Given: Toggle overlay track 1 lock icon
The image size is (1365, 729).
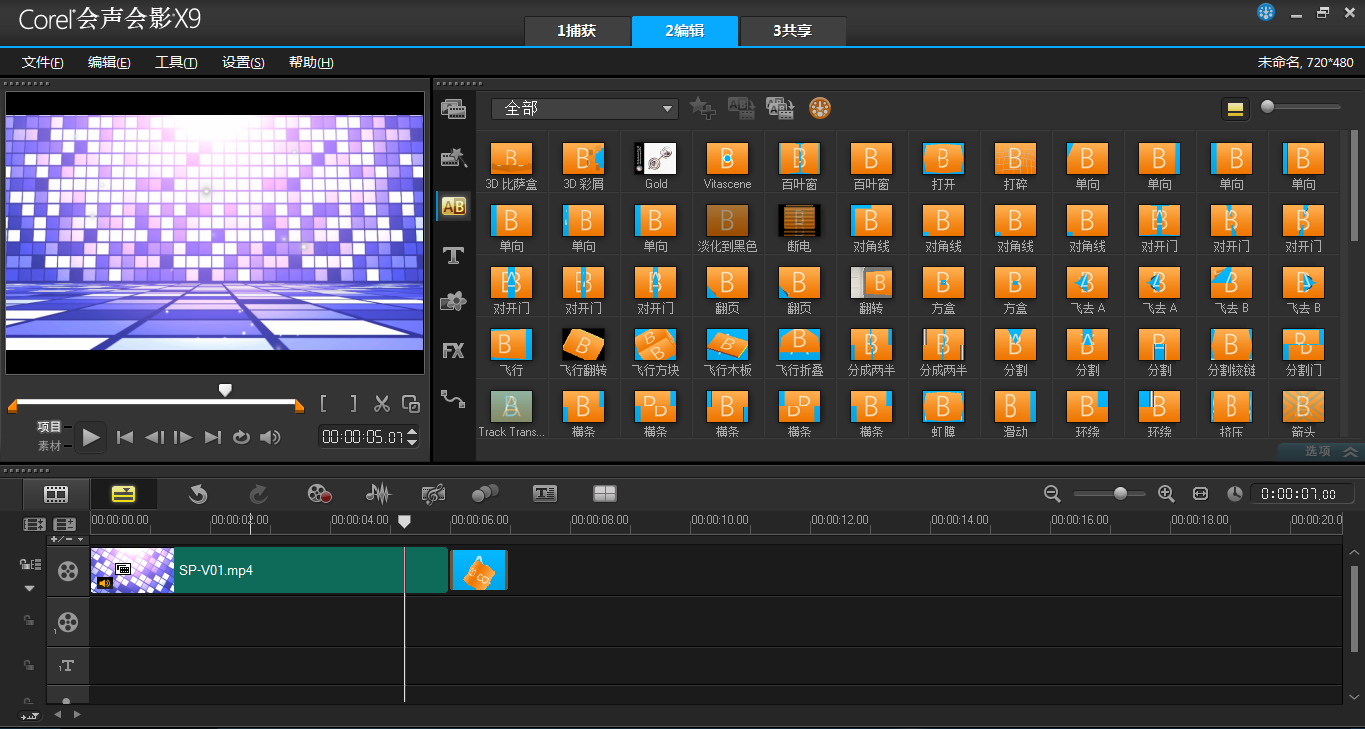Looking at the screenshot, I should (x=28, y=620).
